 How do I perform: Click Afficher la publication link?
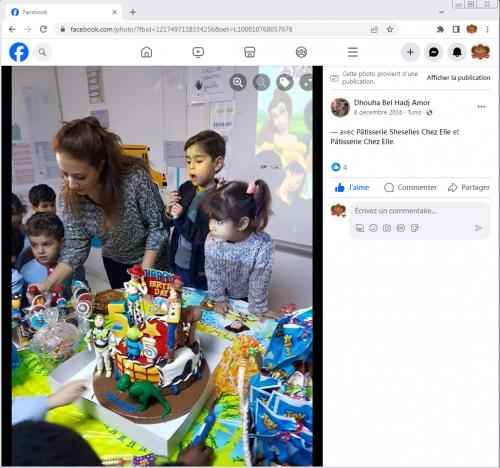[x=458, y=78]
